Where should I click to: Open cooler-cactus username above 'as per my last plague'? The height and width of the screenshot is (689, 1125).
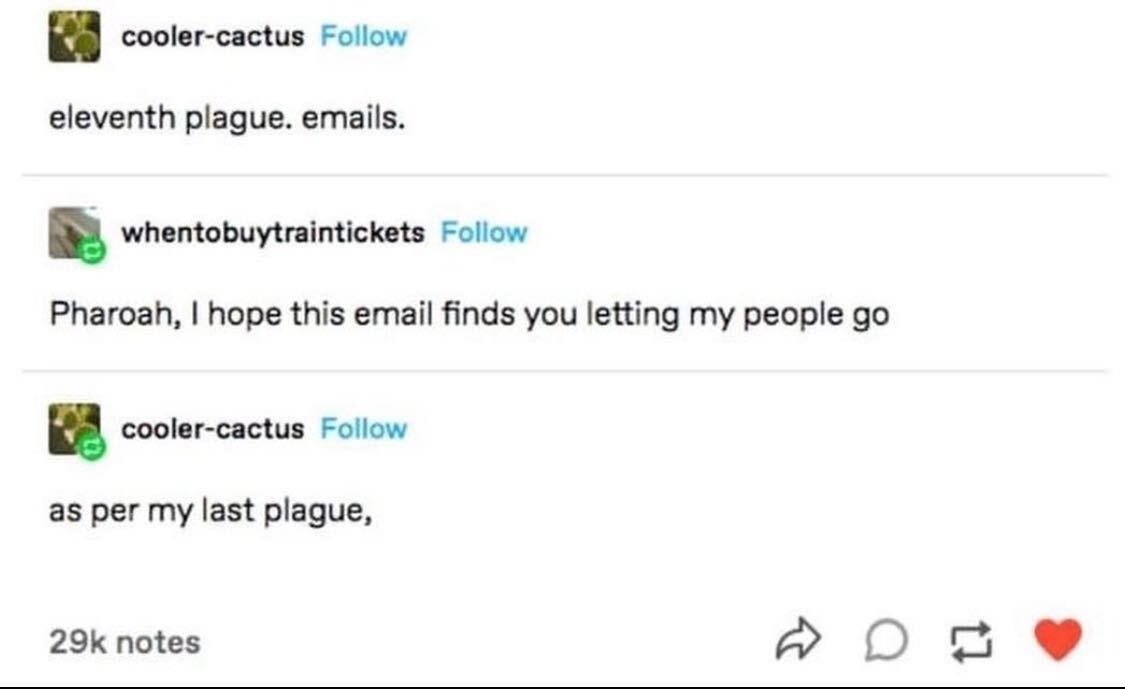(213, 428)
